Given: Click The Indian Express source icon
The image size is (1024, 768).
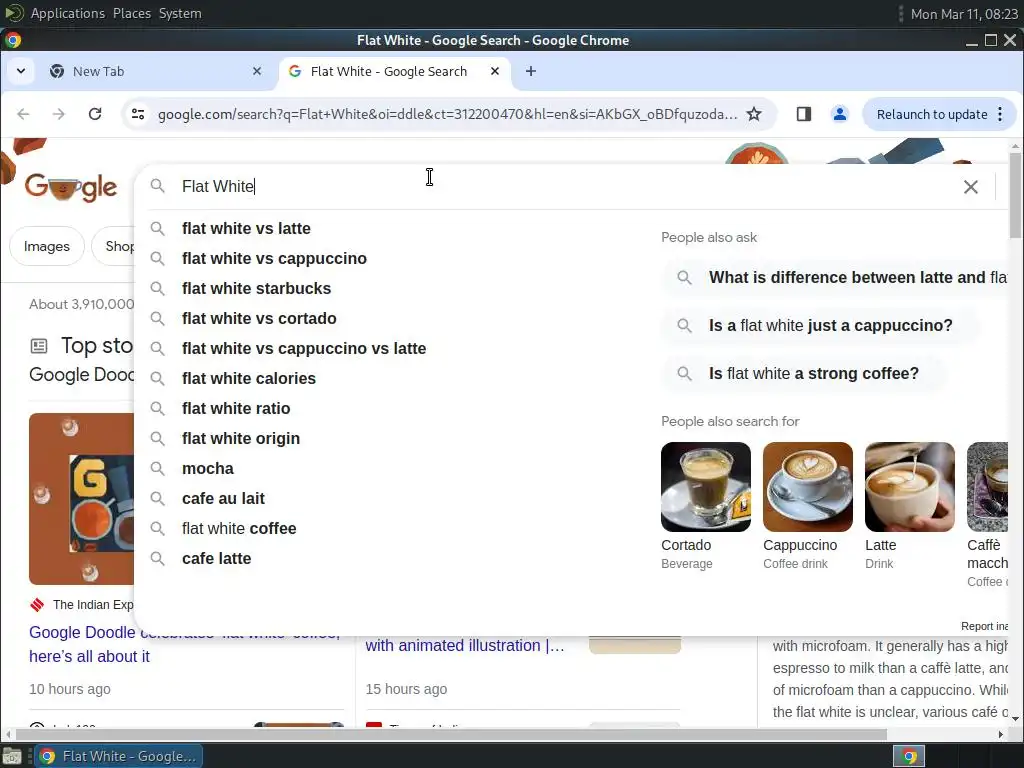Looking at the screenshot, I should click(37, 605).
